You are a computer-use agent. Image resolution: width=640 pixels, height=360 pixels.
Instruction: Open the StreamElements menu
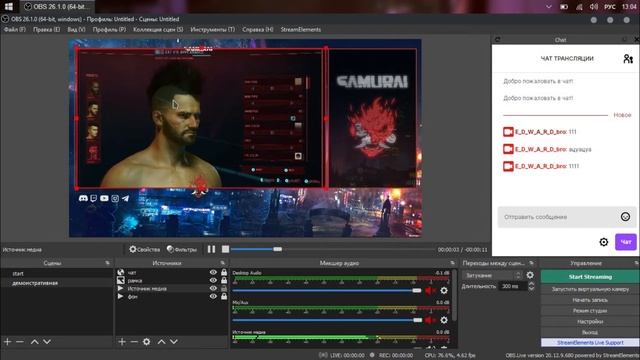(x=301, y=29)
